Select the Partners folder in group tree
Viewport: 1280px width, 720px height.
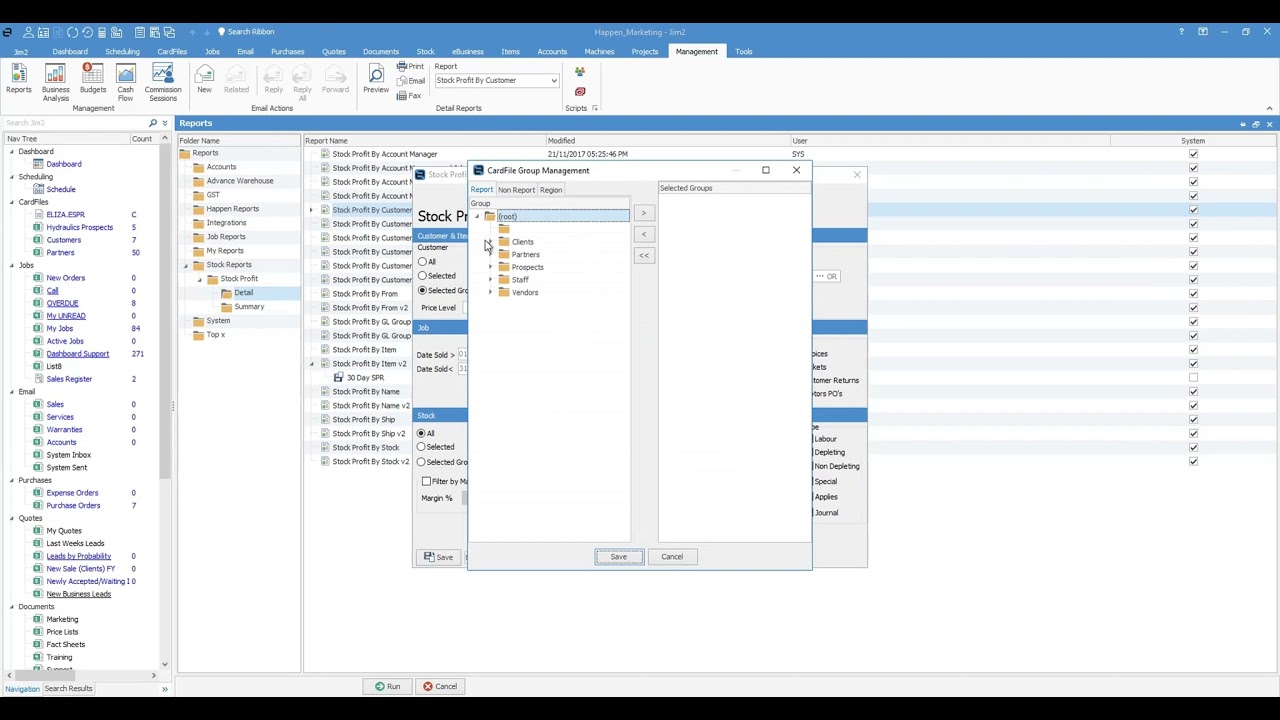click(525, 254)
